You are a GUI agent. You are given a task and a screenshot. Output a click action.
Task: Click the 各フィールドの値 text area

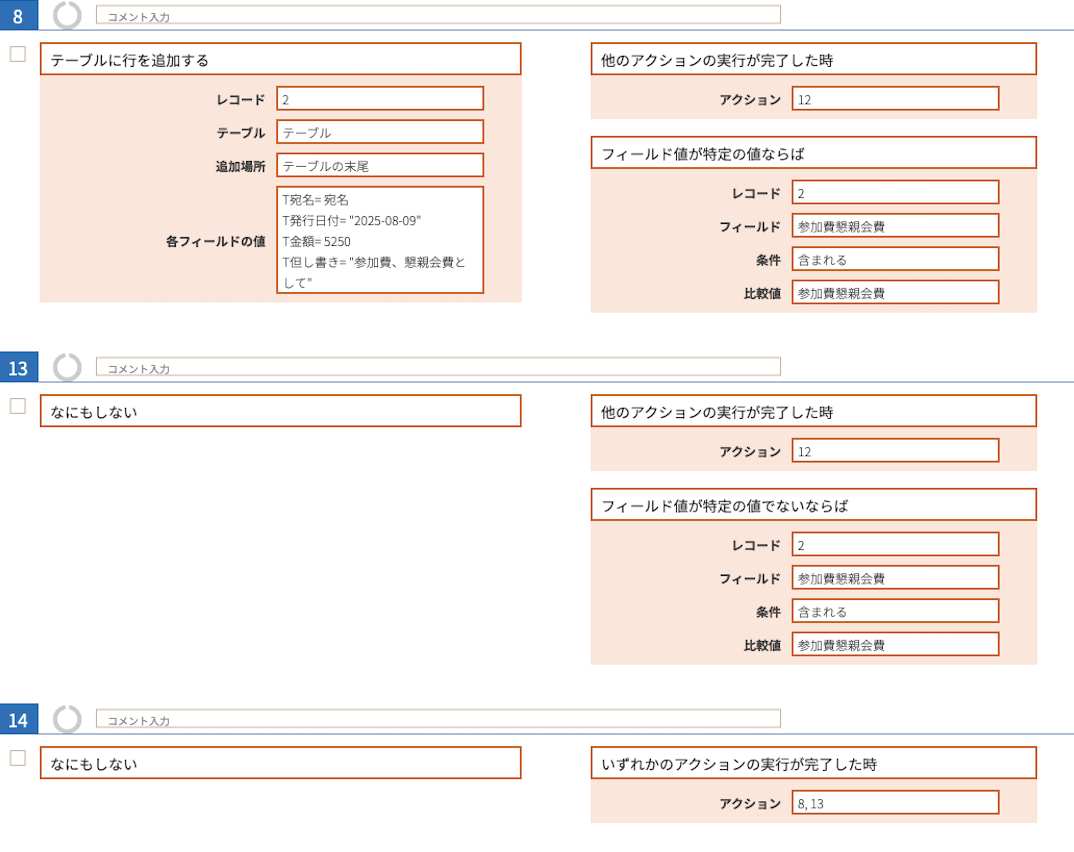(x=380, y=240)
